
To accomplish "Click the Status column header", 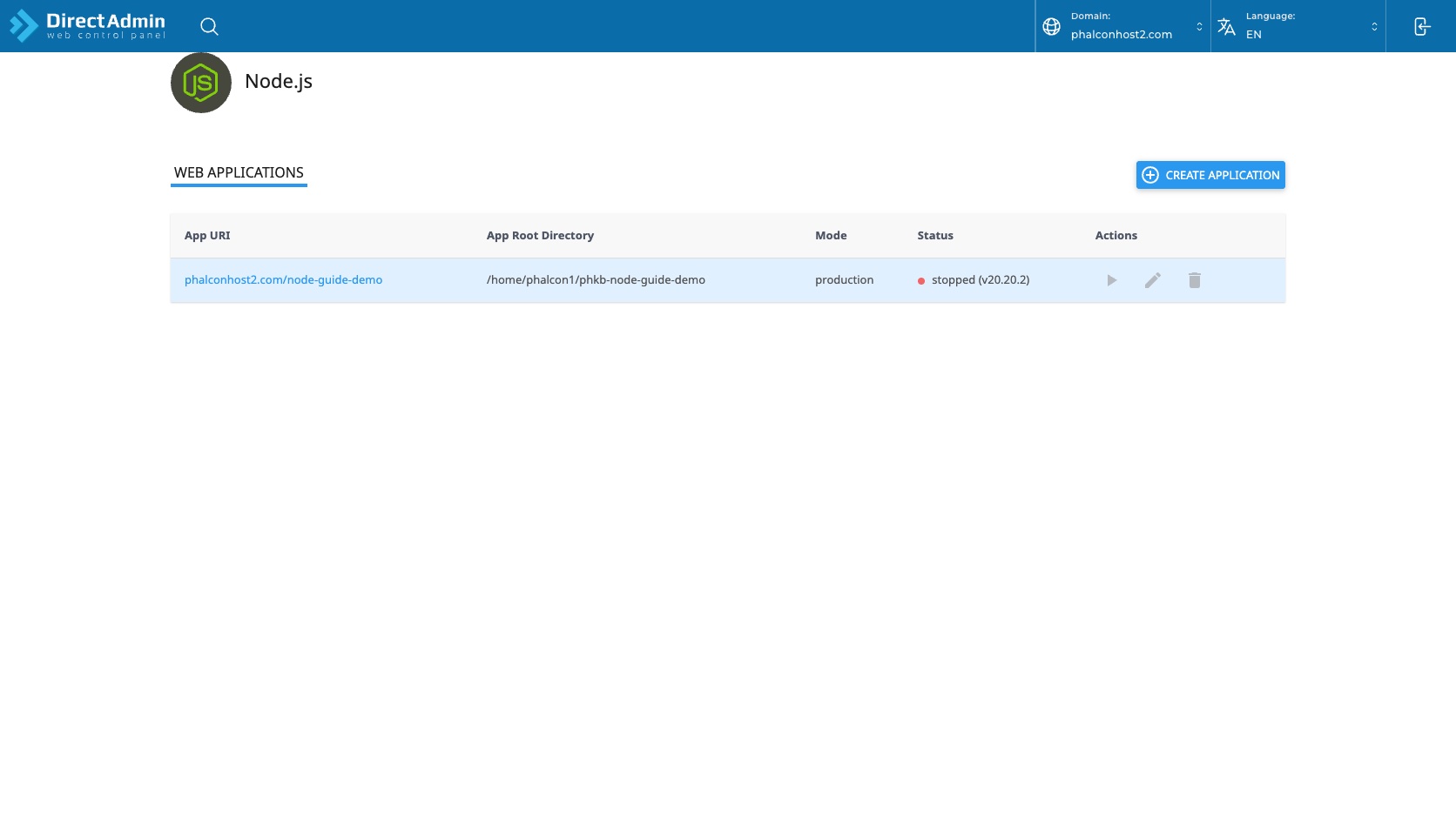I will point(935,235).
